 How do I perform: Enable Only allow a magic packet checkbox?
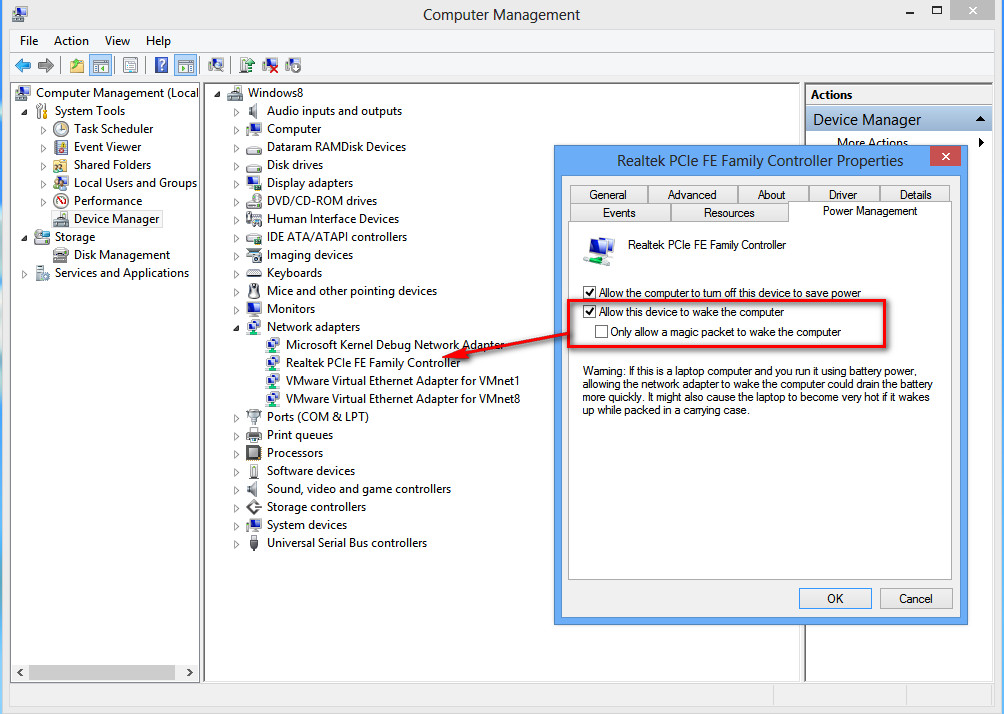(x=601, y=332)
